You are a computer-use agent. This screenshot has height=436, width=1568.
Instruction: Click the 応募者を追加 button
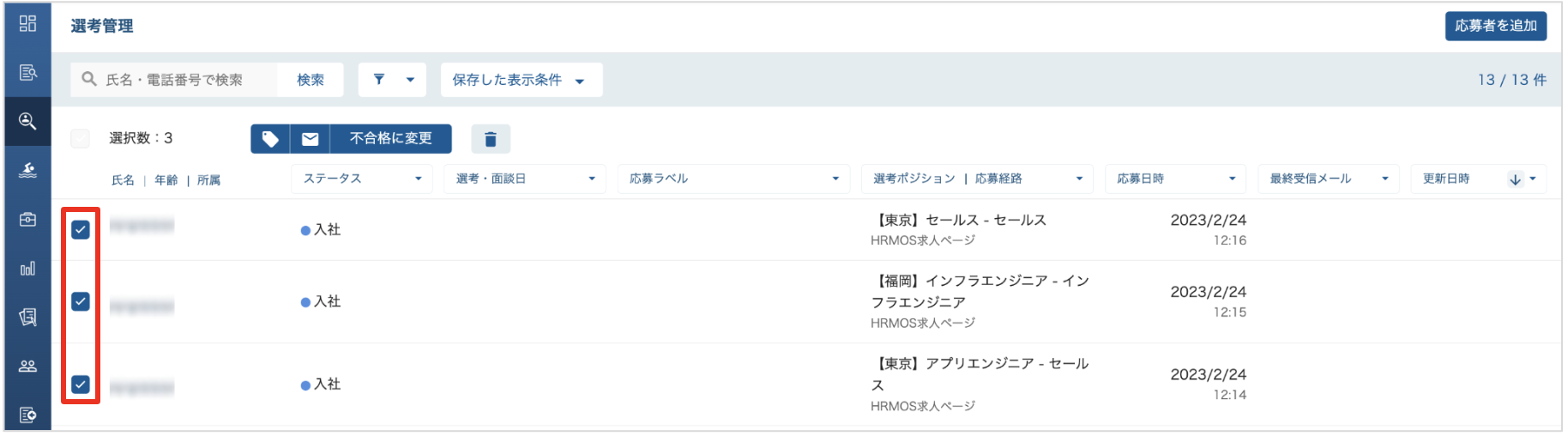point(1496,26)
